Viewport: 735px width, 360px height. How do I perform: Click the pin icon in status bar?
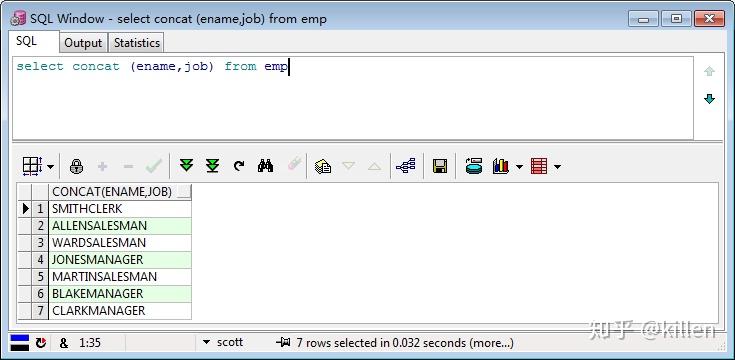283,343
